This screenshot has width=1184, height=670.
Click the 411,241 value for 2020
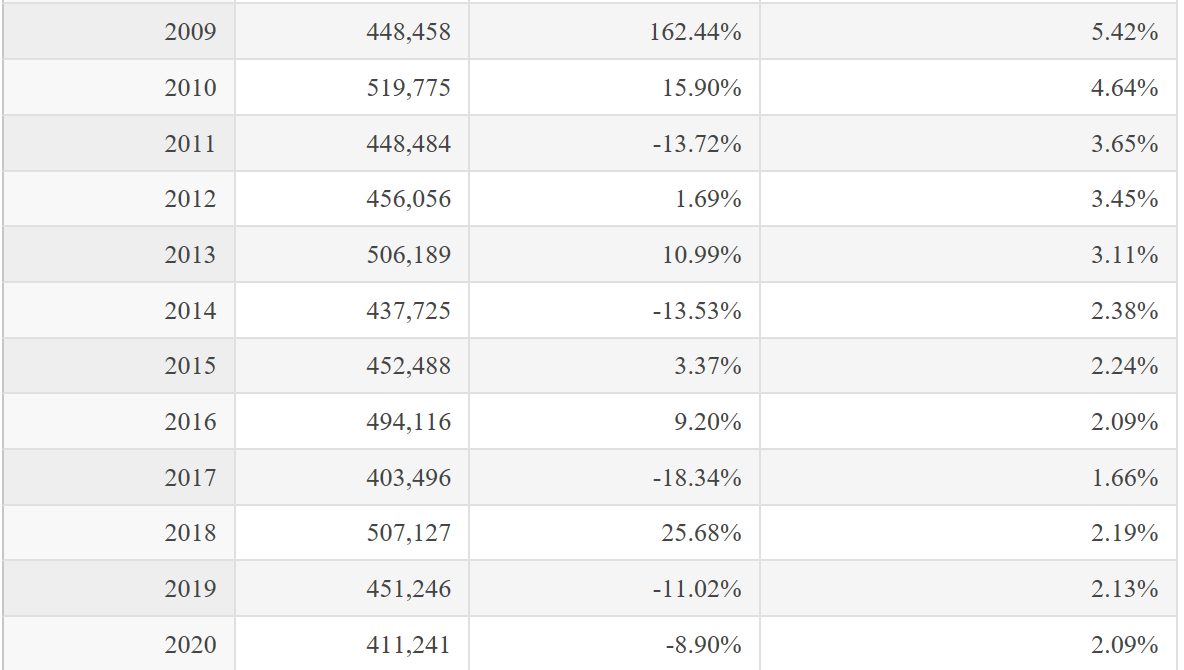point(352,644)
